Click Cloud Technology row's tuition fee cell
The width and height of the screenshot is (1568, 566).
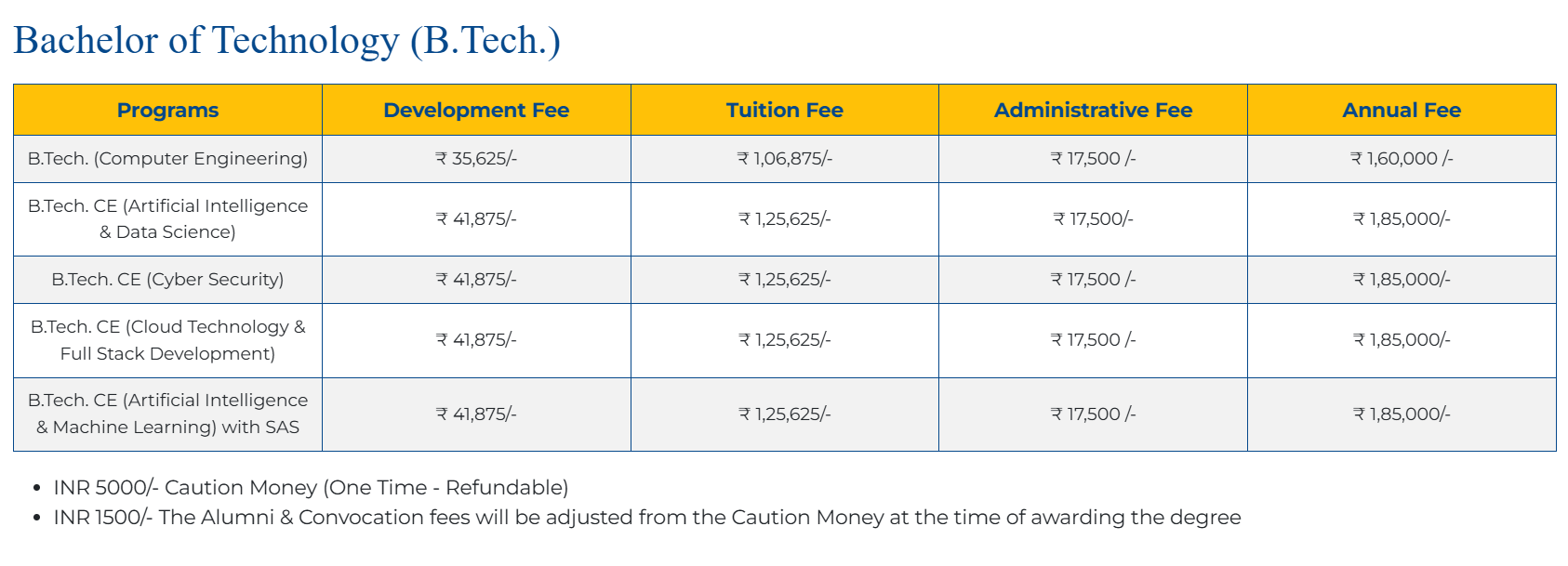tap(784, 340)
